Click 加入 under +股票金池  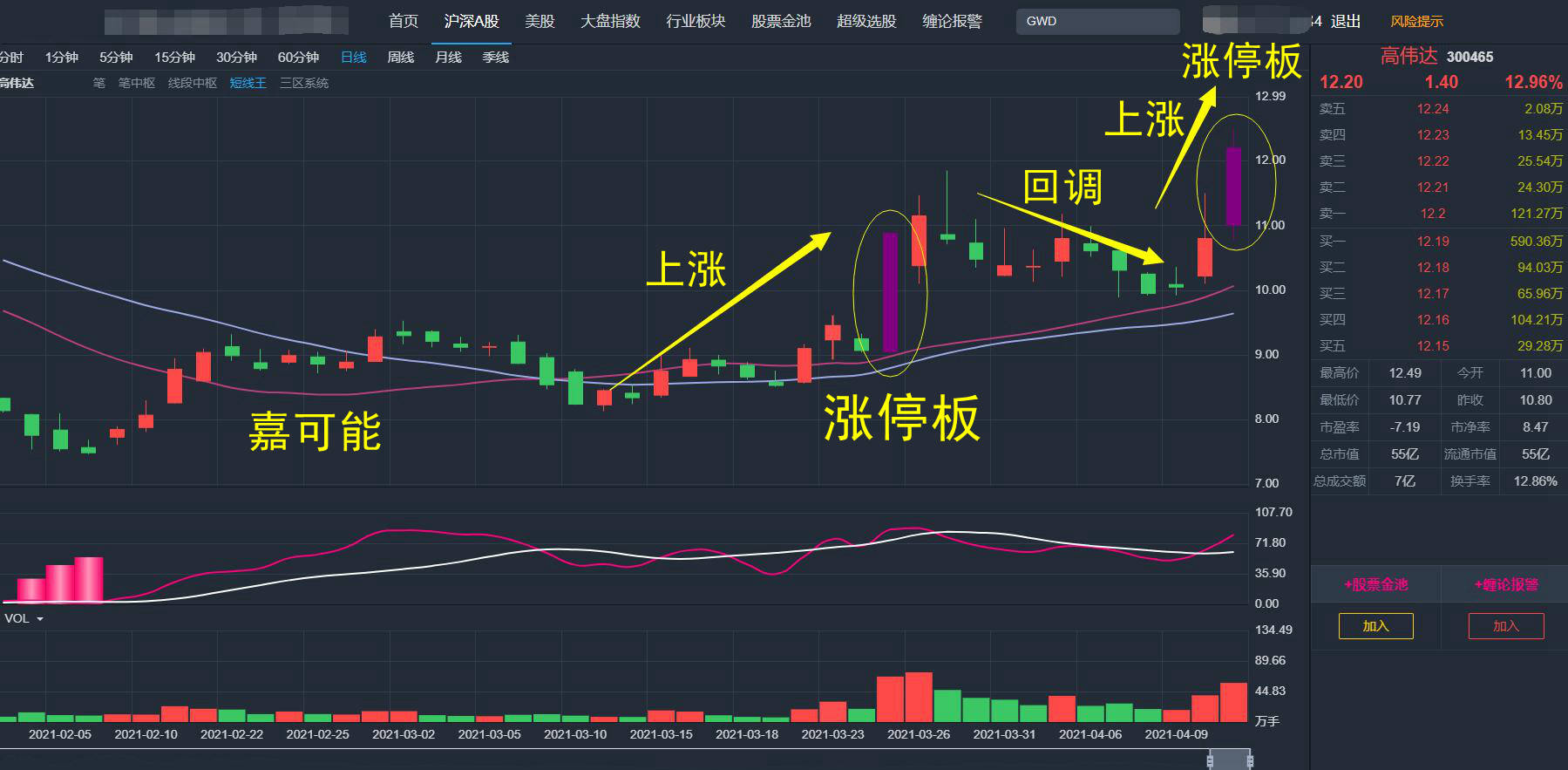click(x=1375, y=626)
